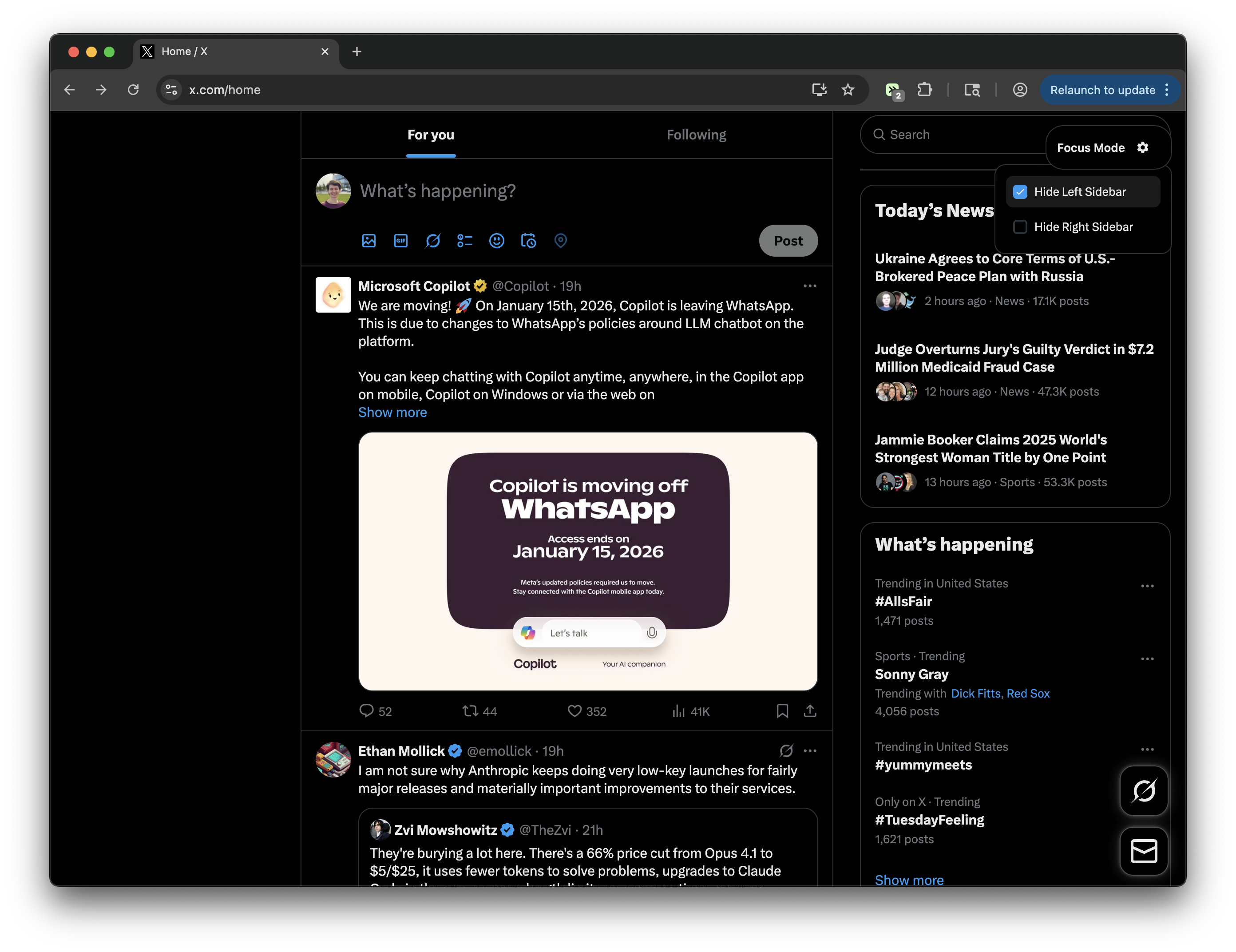Enable Hide Right Sidebar checkbox
This screenshot has height=952, width=1236.
[x=1020, y=227]
